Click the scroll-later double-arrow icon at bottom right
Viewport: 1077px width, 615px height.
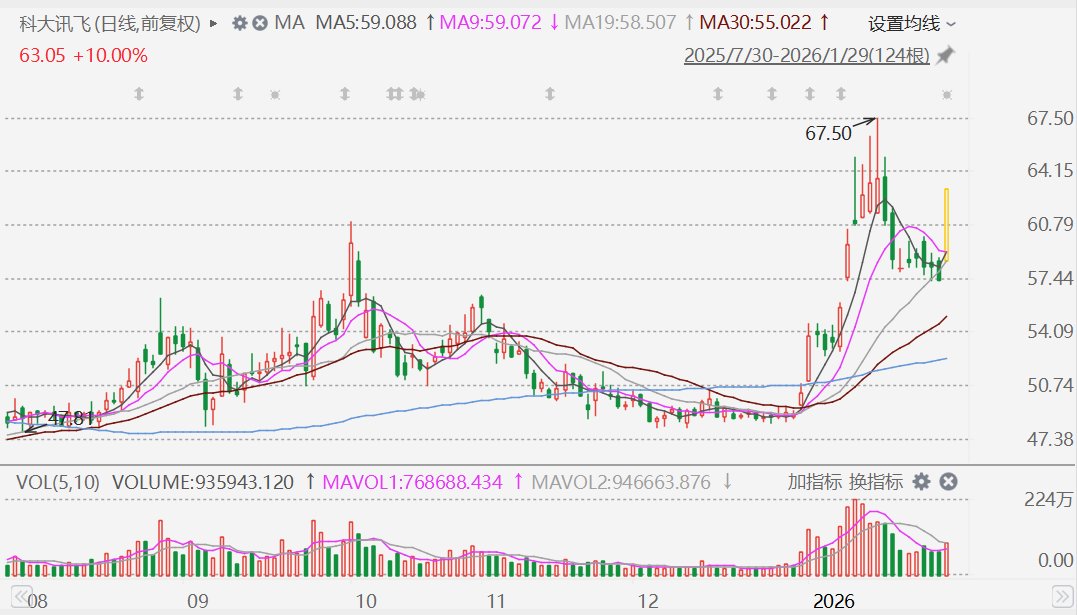1062,596
